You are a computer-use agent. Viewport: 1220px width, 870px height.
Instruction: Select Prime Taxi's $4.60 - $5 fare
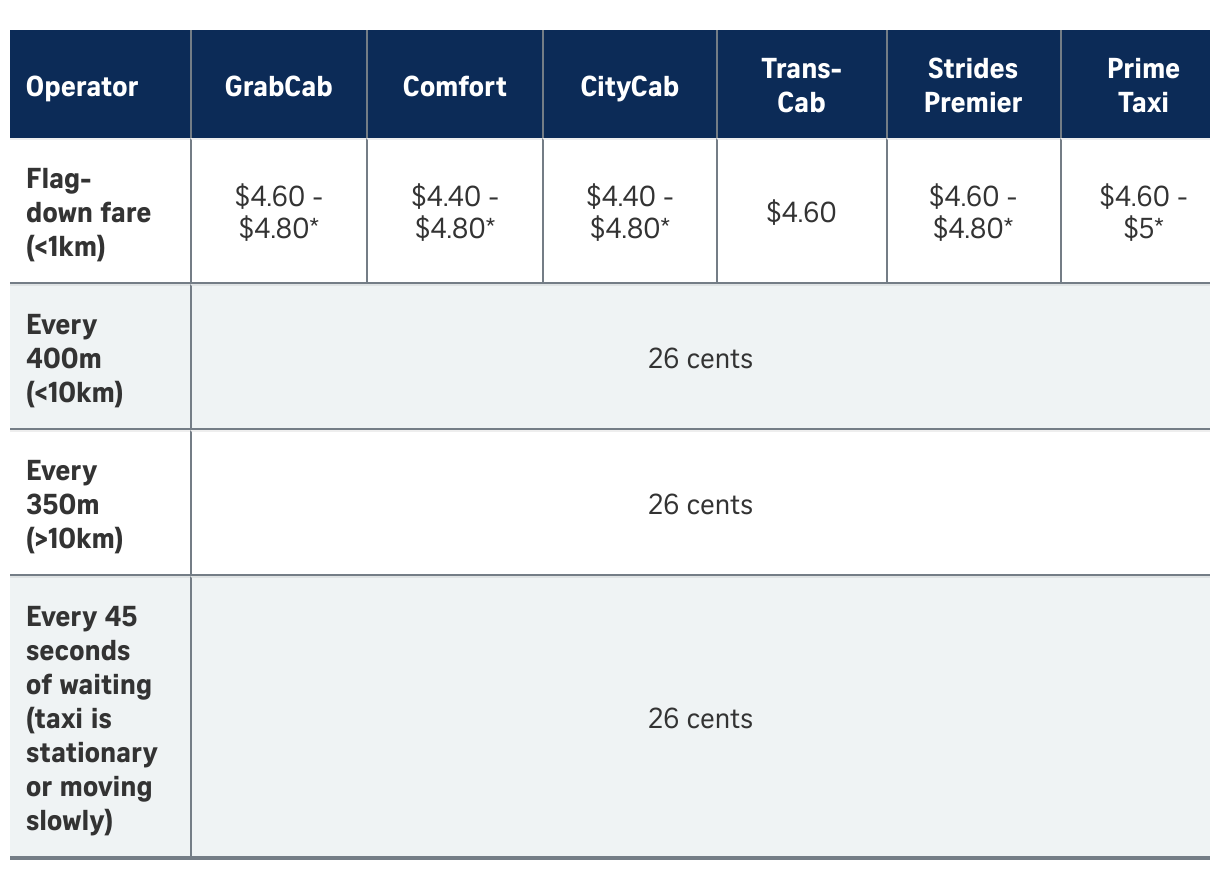(x=1143, y=212)
